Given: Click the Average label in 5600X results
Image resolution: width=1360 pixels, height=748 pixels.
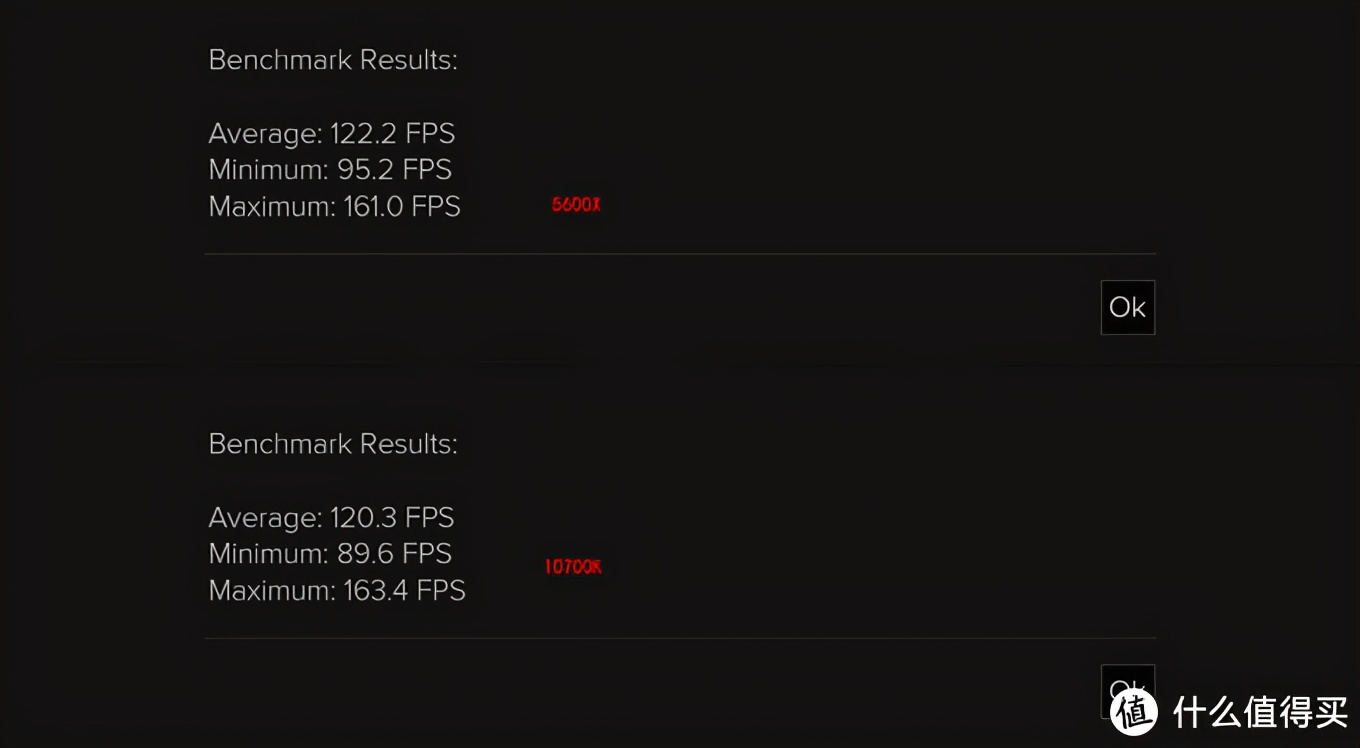Looking at the screenshot, I should tap(264, 134).
